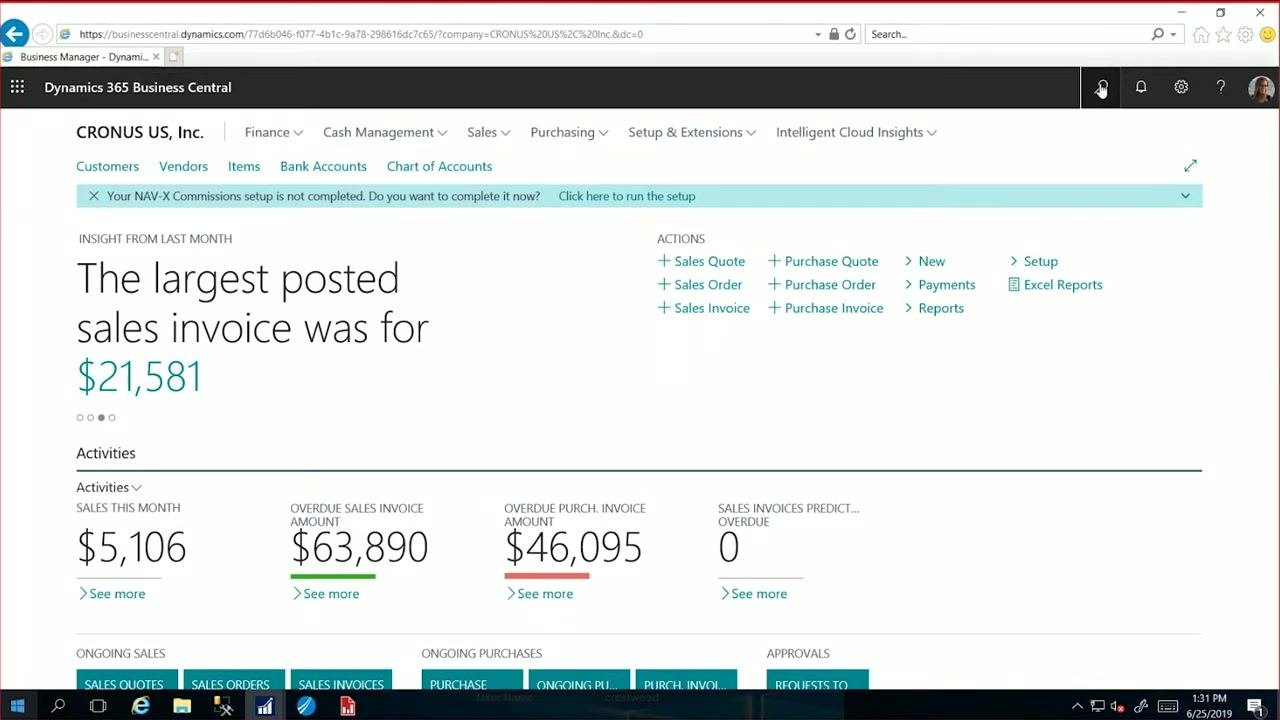Open a new browser tab
The image size is (1280, 720).
point(174,57)
